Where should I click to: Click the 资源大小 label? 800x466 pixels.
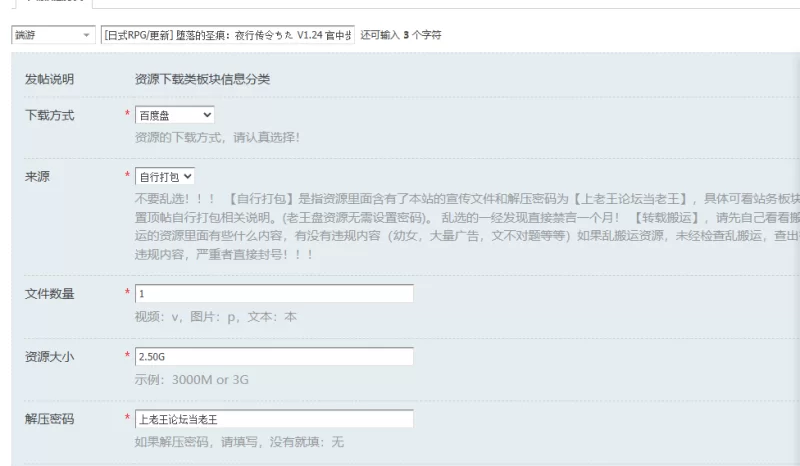coord(49,356)
